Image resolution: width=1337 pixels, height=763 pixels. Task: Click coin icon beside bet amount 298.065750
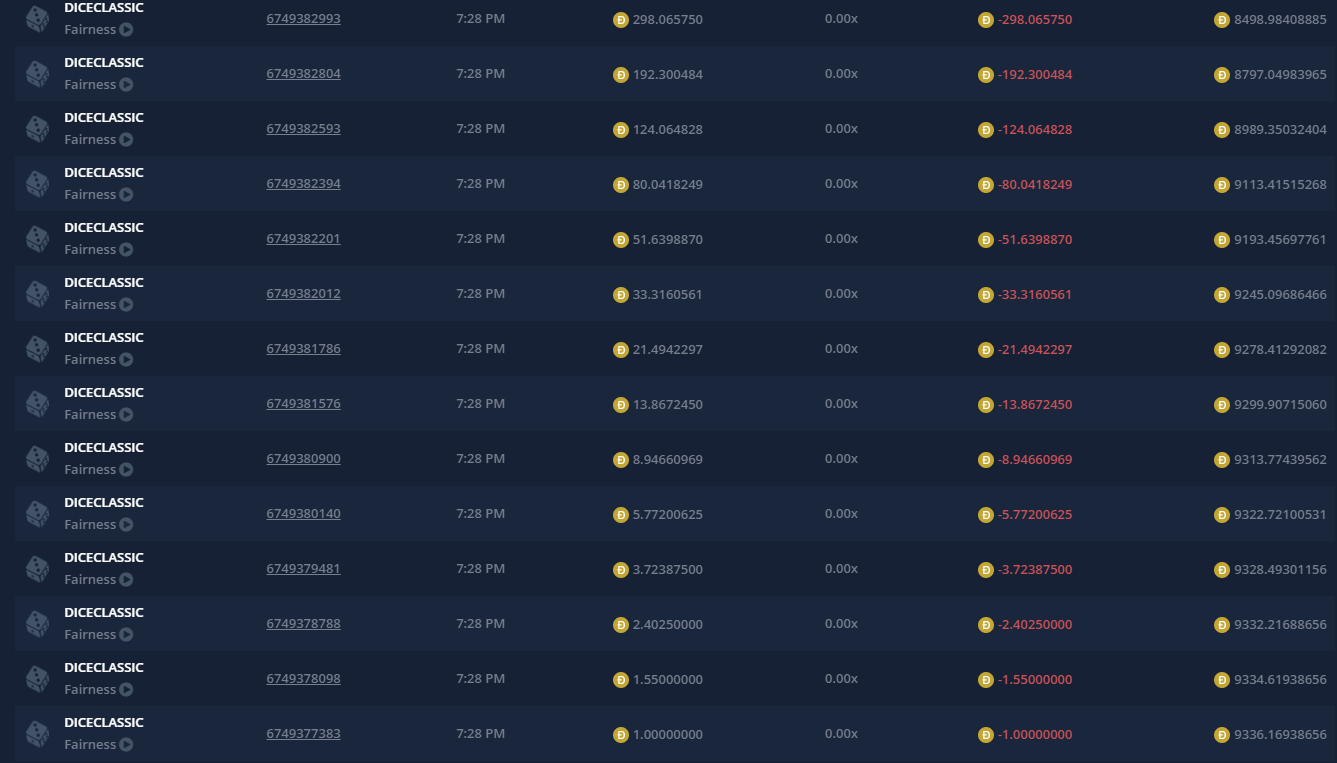point(620,20)
